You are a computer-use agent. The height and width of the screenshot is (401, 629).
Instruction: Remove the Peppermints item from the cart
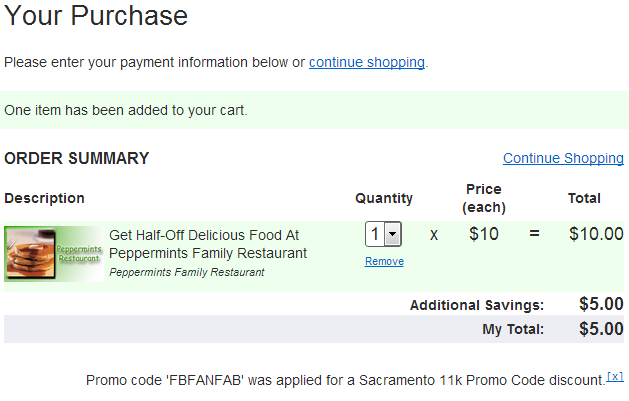click(384, 261)
